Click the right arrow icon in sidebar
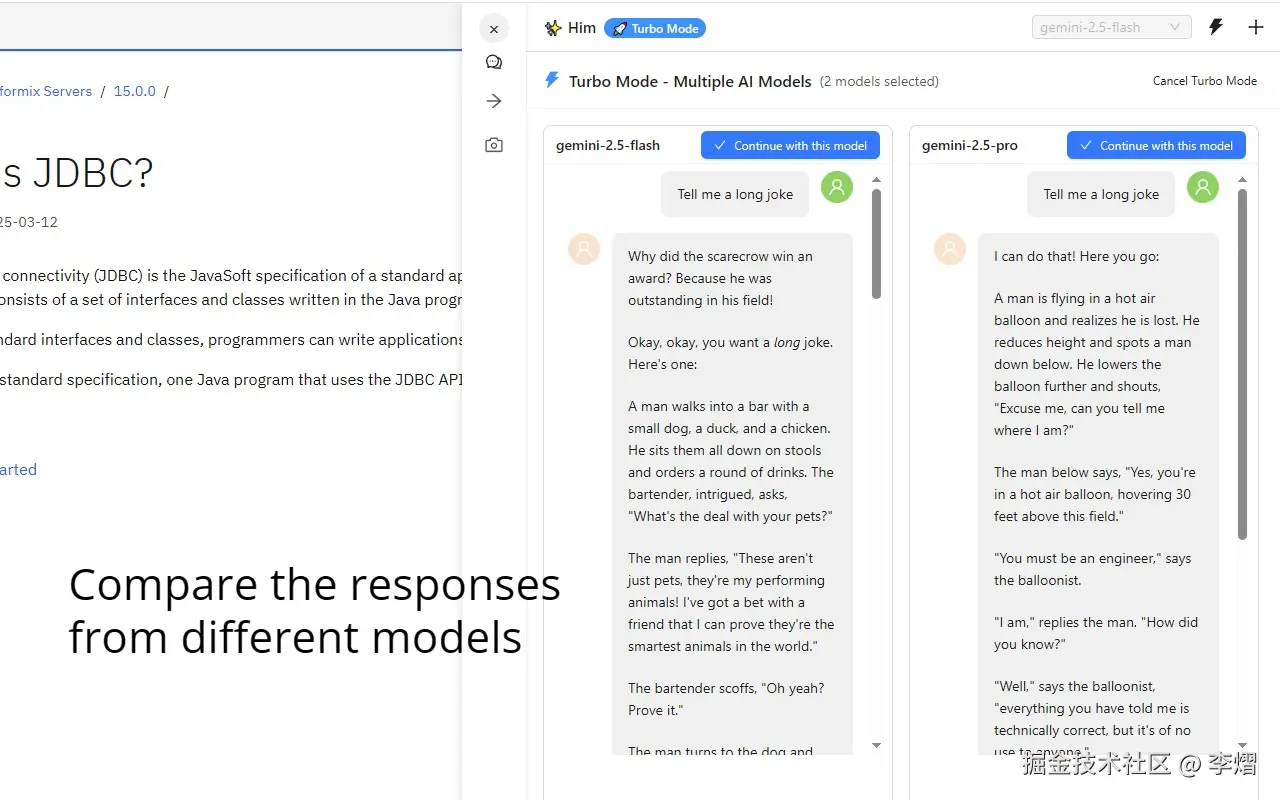Viewport: 1280px width, 800px height. point(494,101)
